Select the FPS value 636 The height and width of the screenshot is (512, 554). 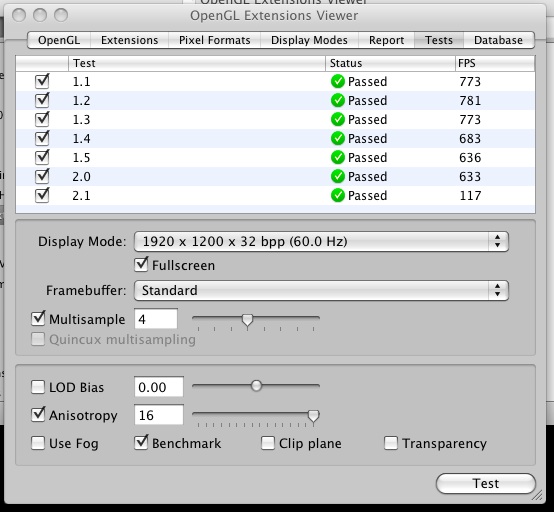[470, 158]
